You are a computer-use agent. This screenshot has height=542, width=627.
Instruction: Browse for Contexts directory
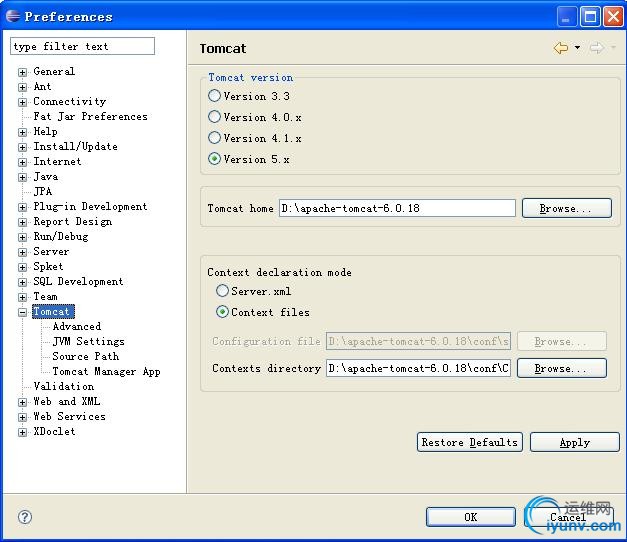tap(561, 368)
